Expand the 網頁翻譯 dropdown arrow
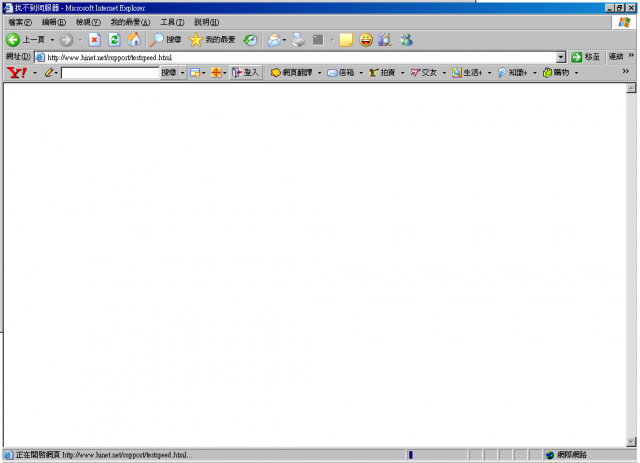Image resolution: width=640 pixels, height=463 pixels. [x=320, y=73]
